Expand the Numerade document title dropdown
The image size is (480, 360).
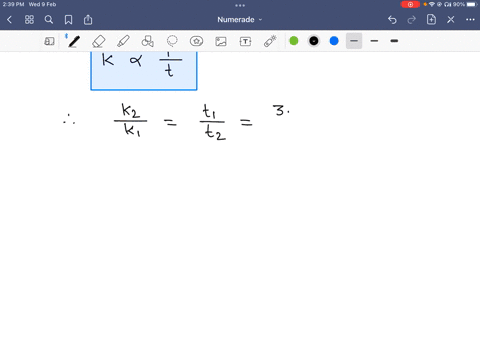240,20
